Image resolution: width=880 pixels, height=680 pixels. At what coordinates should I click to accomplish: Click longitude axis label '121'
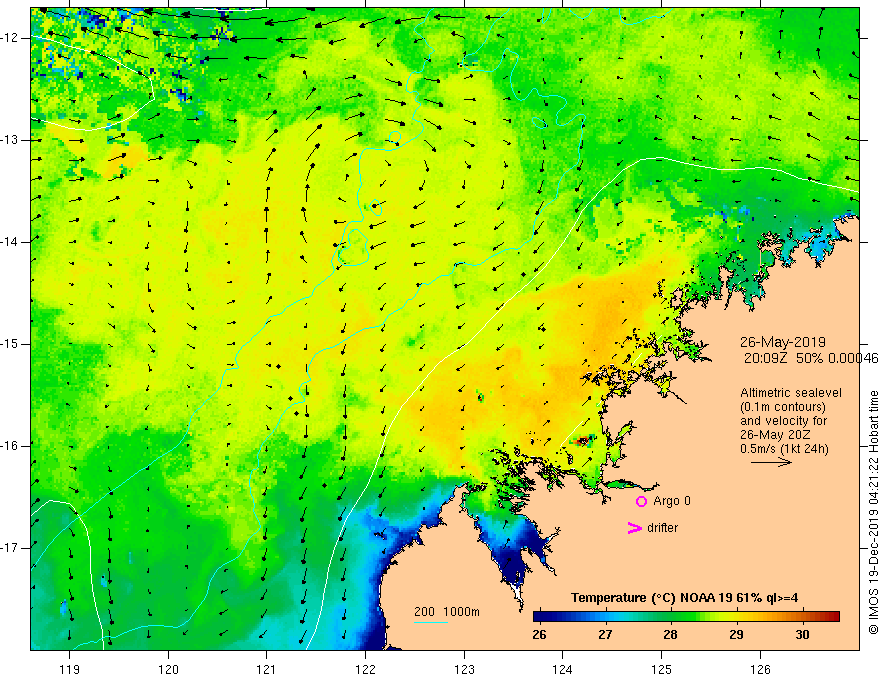pos(267,669)
